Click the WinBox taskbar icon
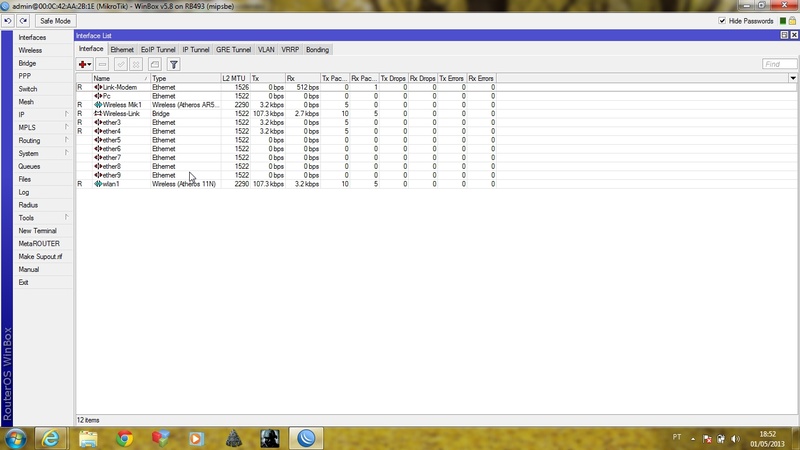The width and height of the screenshot is (800, 450). (x=306, y=438)
